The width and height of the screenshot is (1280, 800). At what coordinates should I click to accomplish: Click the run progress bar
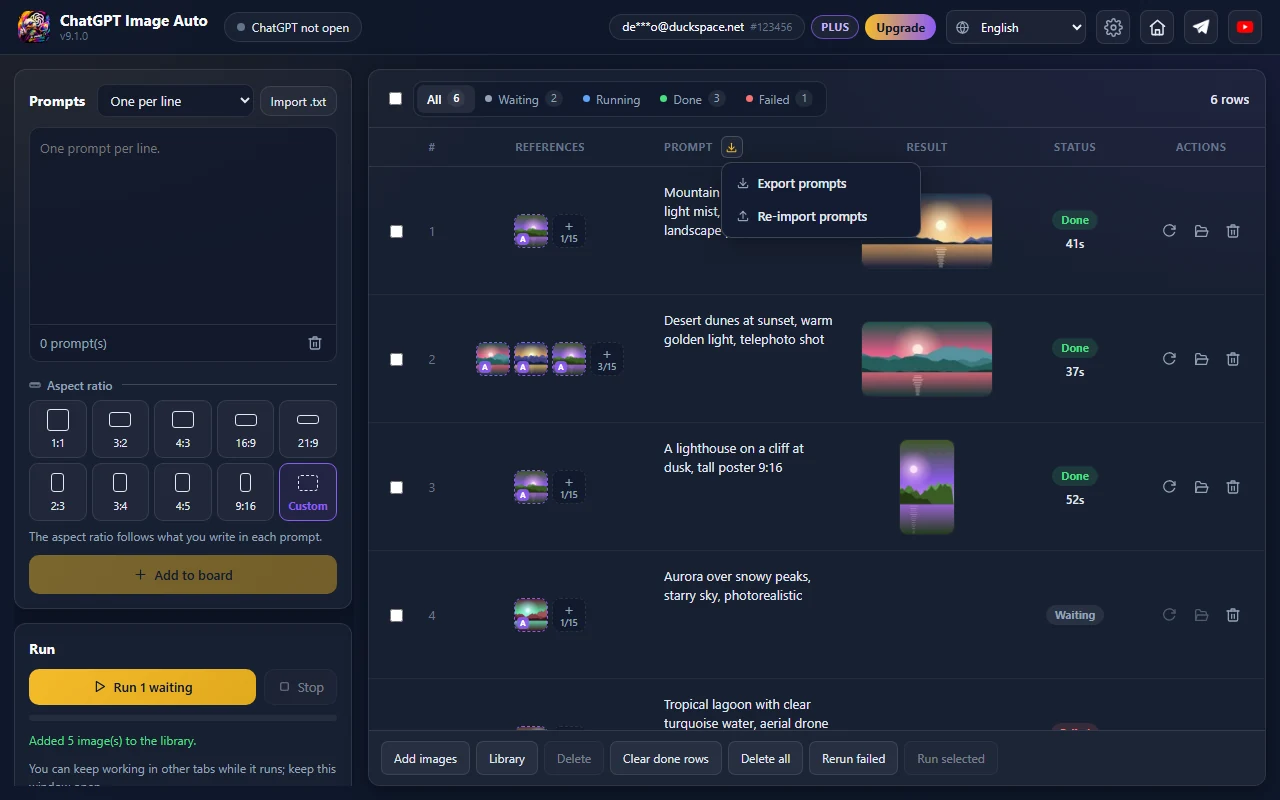click(x=183, y=717)
